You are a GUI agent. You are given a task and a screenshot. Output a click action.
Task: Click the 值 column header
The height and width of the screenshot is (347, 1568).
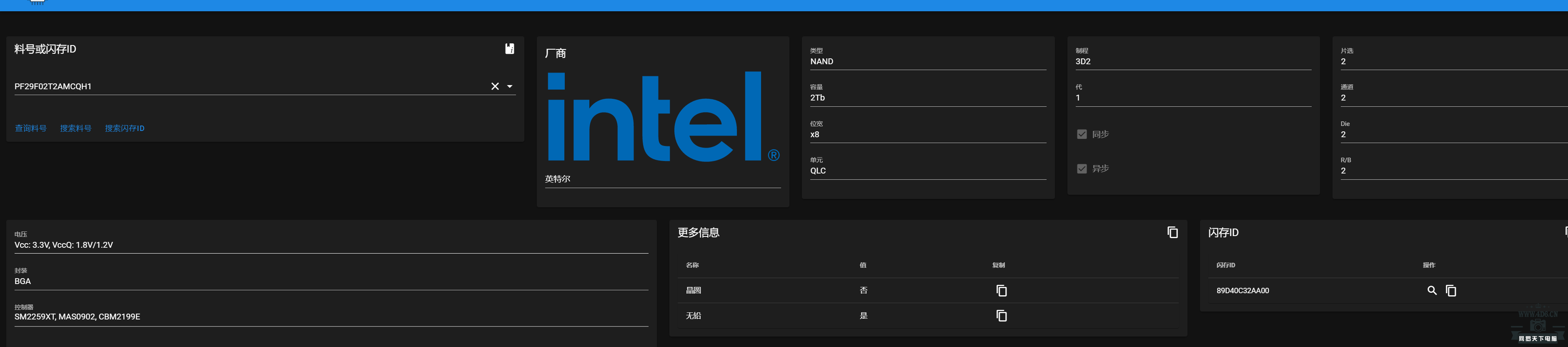[x=862, y=265]
